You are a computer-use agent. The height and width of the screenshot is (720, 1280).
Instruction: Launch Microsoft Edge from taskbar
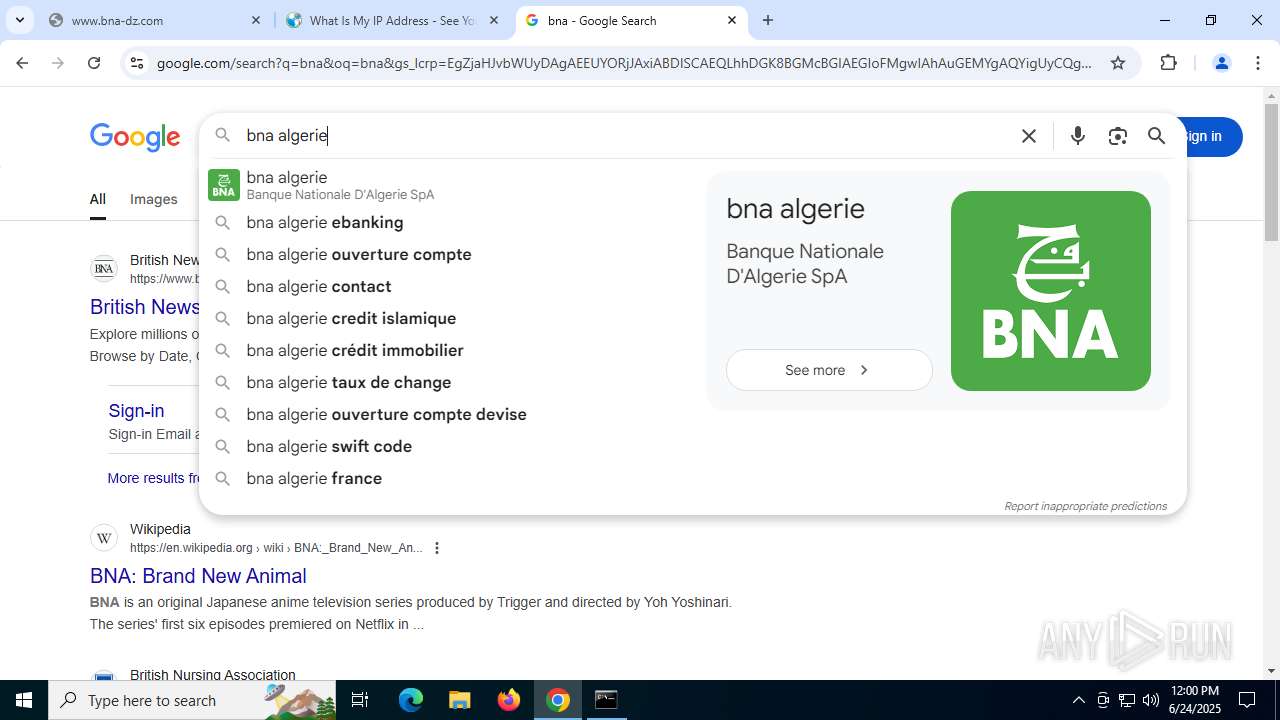411,700
